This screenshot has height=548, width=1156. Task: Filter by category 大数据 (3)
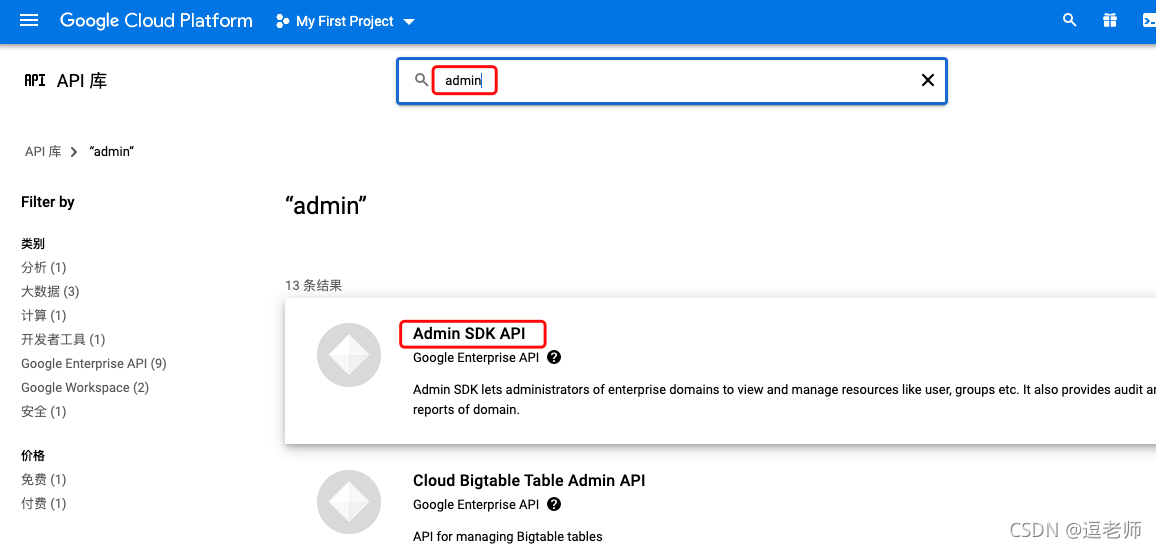coord(50,291)
